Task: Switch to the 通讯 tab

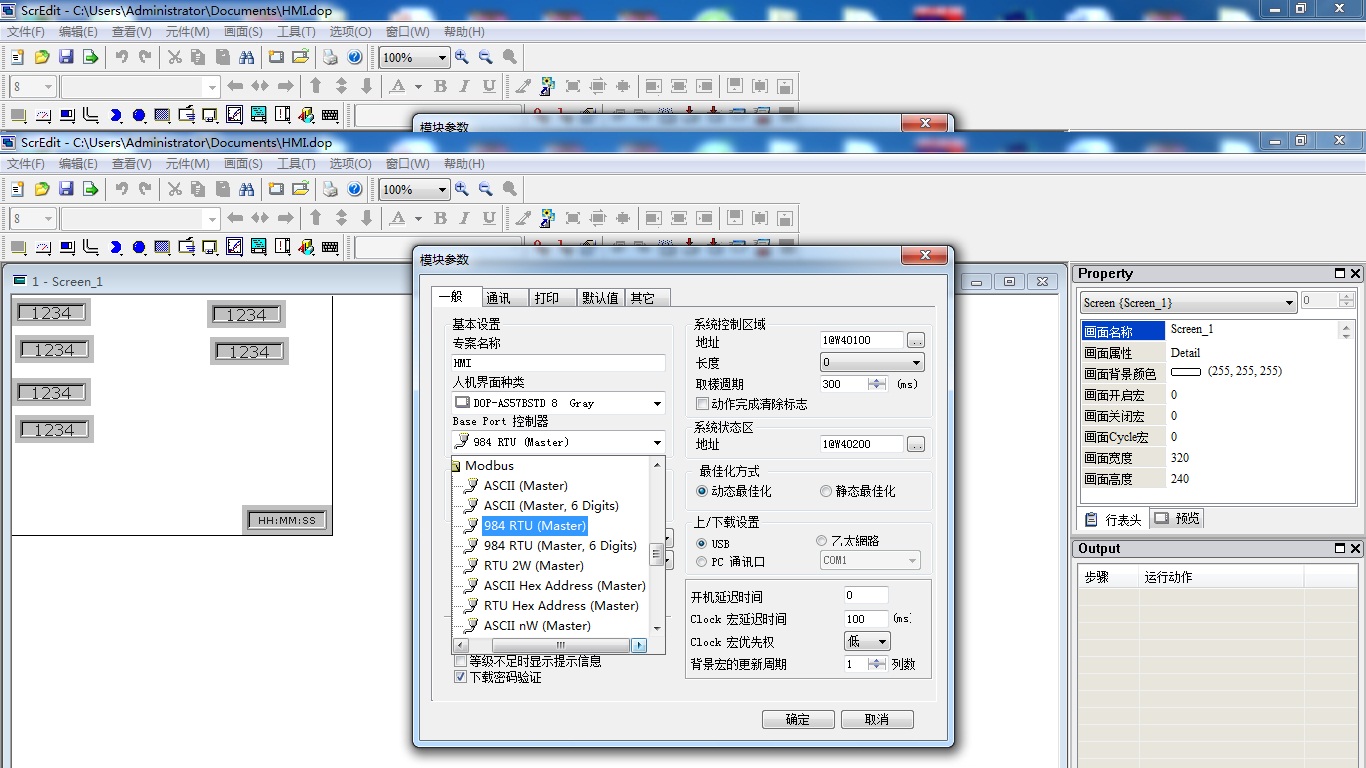Action: (x=498, y=298)
